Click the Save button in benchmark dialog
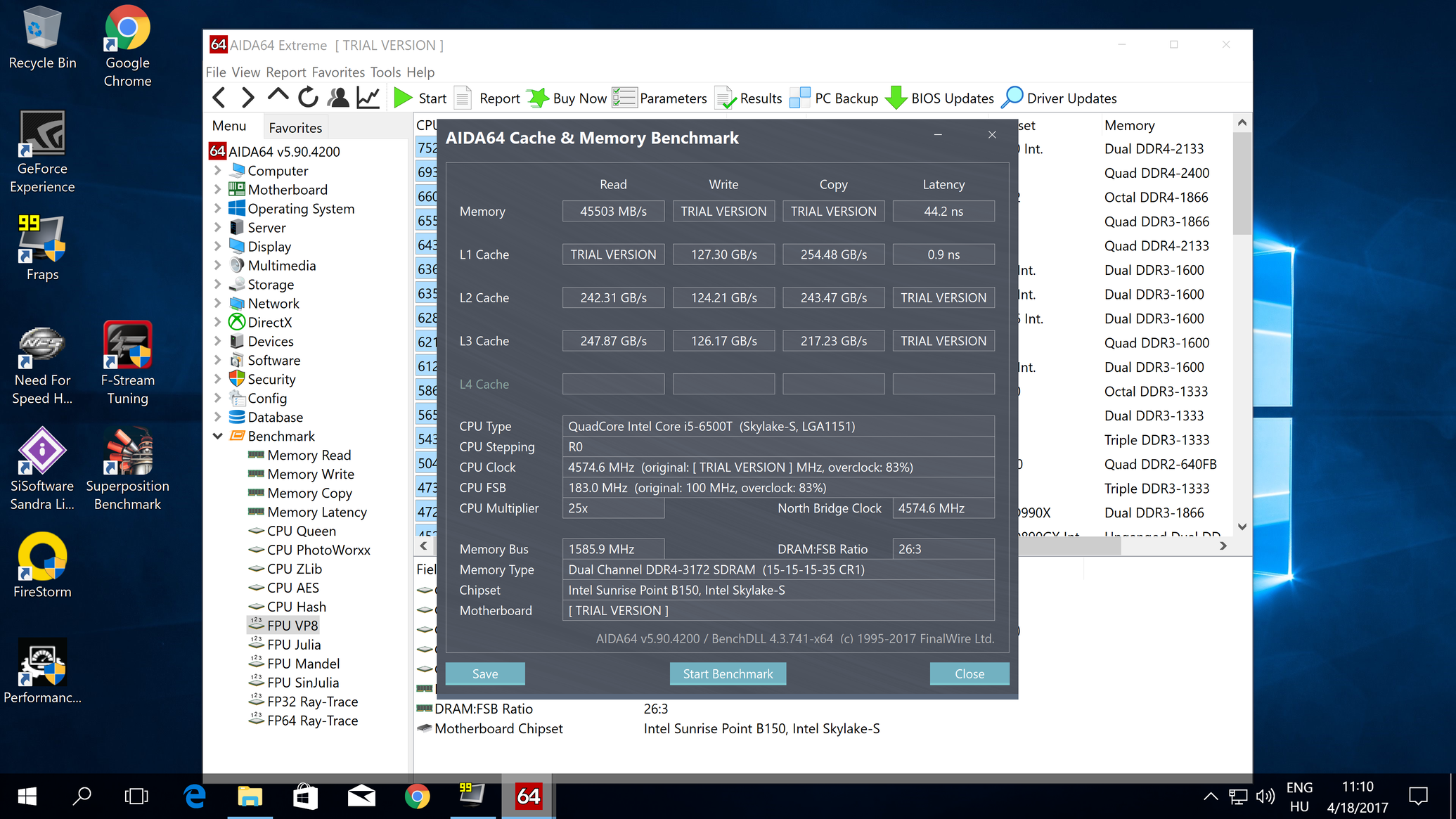Screen dimensions: 1456x819 coord(485,673)
